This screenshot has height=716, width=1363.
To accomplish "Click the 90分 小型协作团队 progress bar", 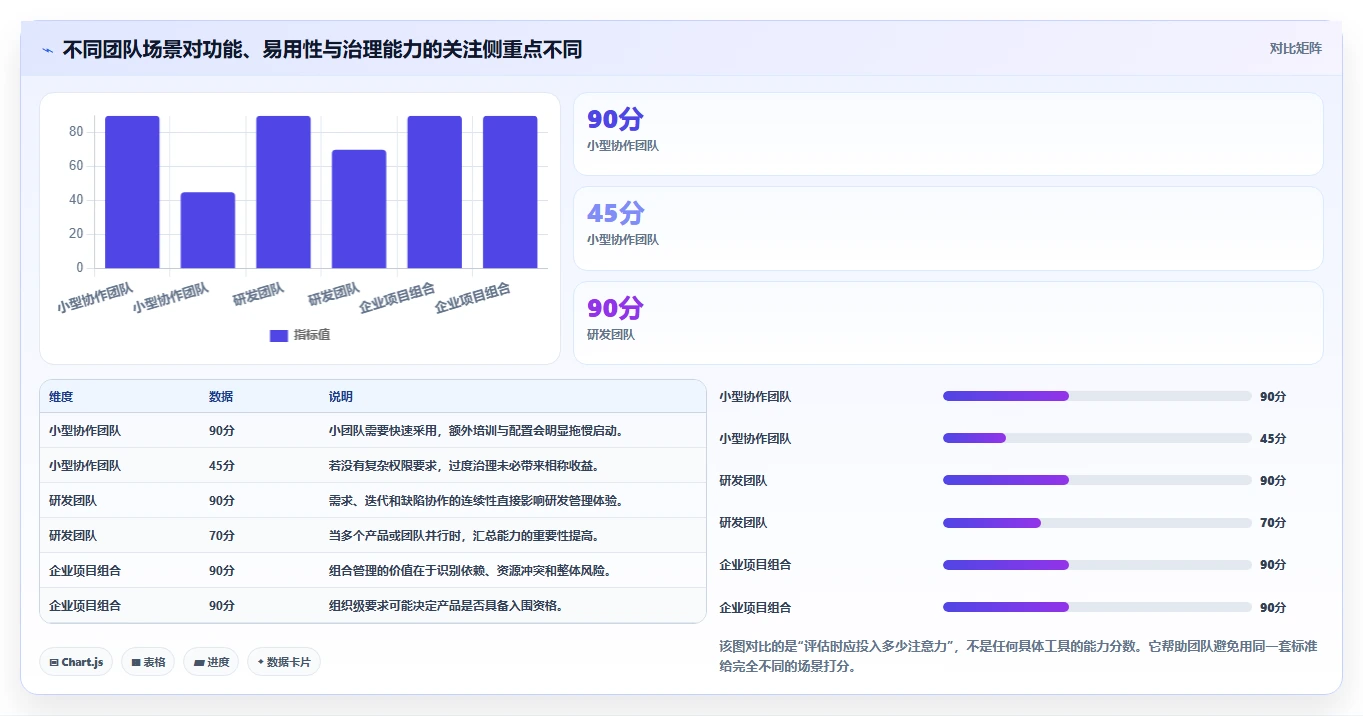I will [1097, 396].
